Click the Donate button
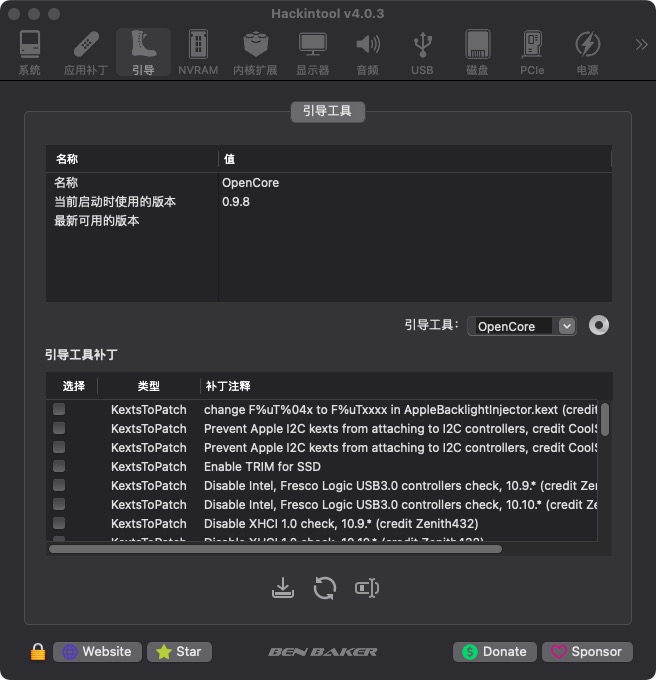 (495, 651)
